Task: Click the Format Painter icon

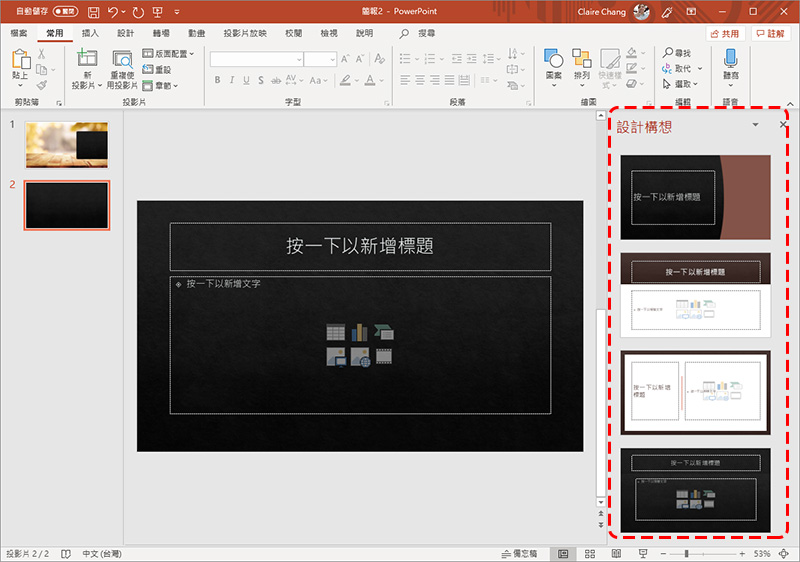Action: click(x=41, y=85)
